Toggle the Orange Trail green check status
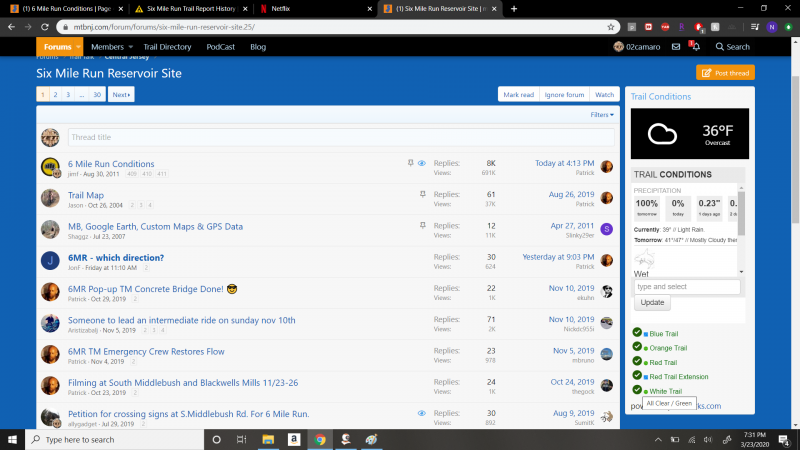Image resolution: width=800 pixels, height=450 pixels. coord(637,347)
